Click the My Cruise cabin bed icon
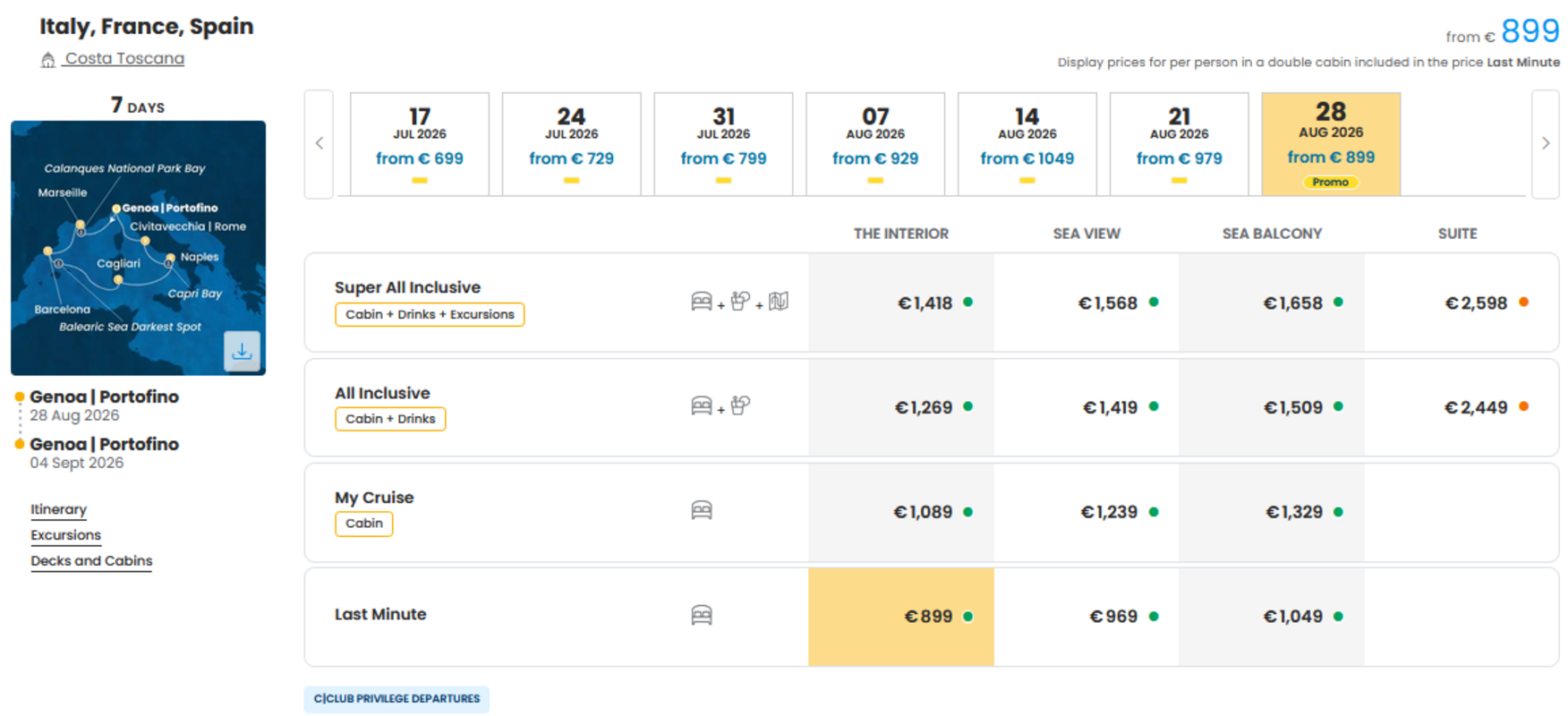 click(702, 510)
